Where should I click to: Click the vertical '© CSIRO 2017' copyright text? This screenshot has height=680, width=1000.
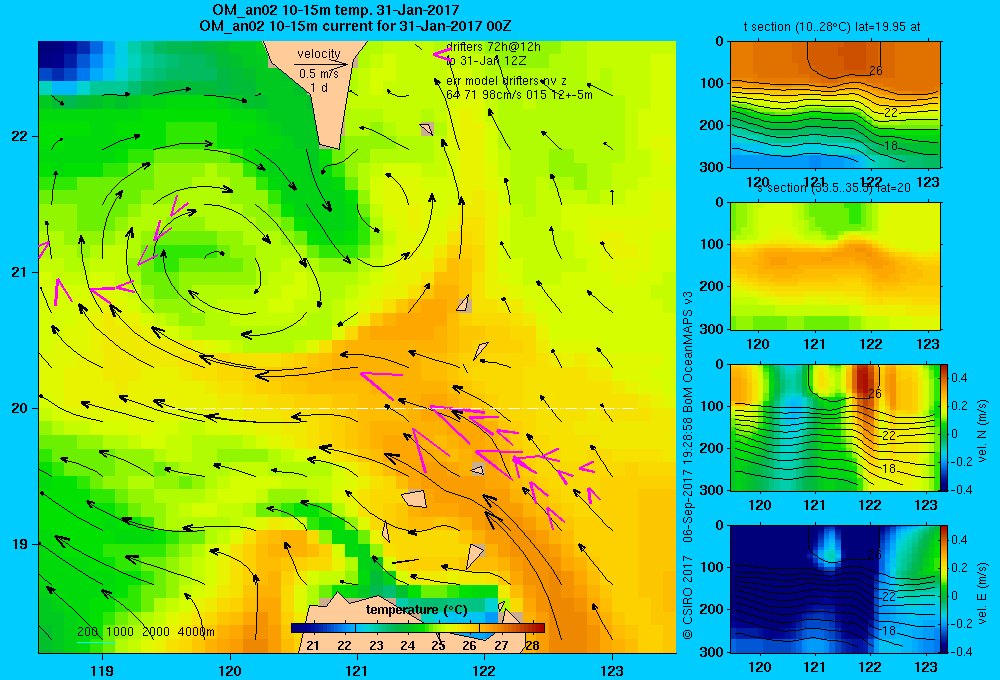pyautogui.click(x=688, y=596)
